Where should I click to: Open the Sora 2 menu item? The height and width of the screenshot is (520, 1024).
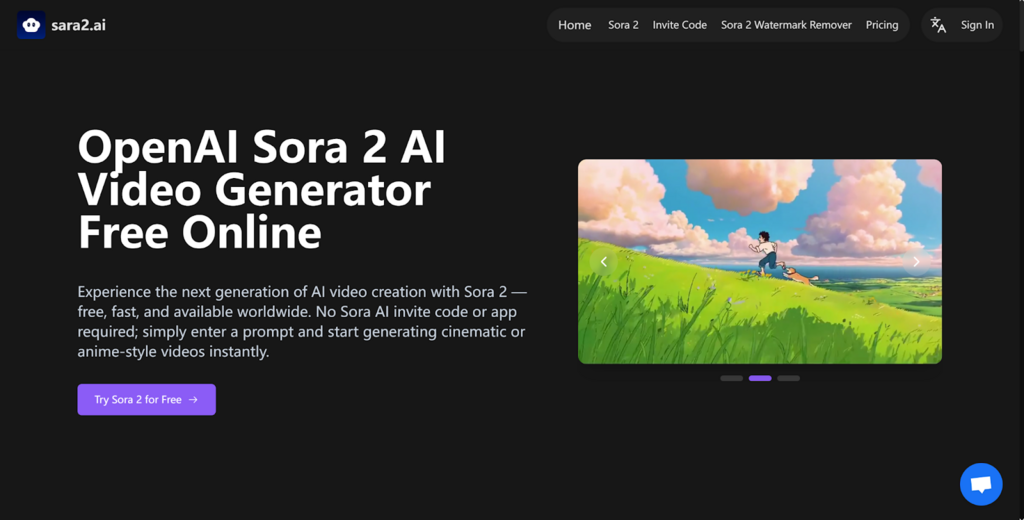click(623, 25)
